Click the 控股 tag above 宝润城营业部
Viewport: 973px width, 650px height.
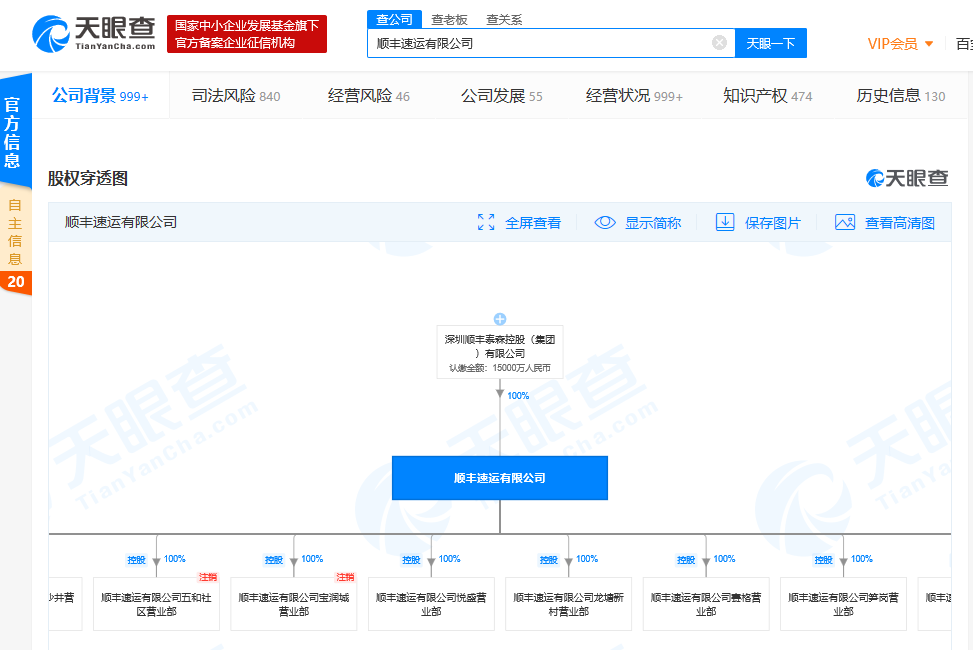274,559
